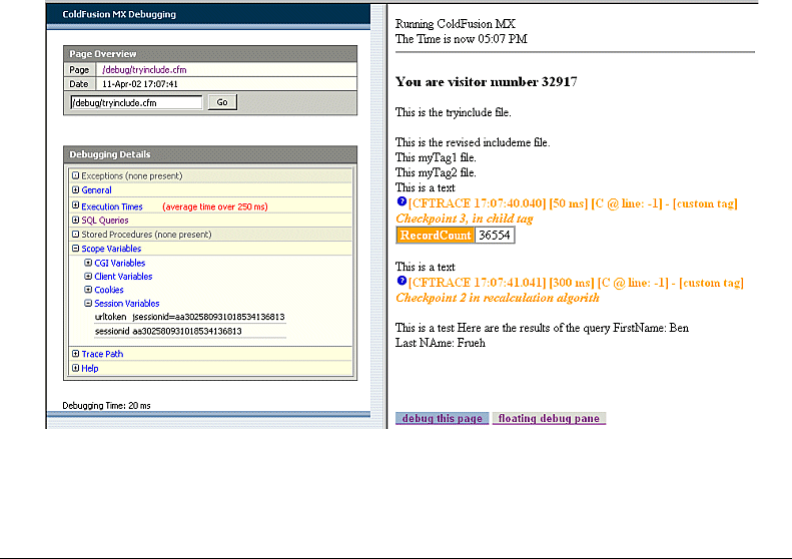Click the Scope Variables link

pyautogui.click(x=111, y=248)
